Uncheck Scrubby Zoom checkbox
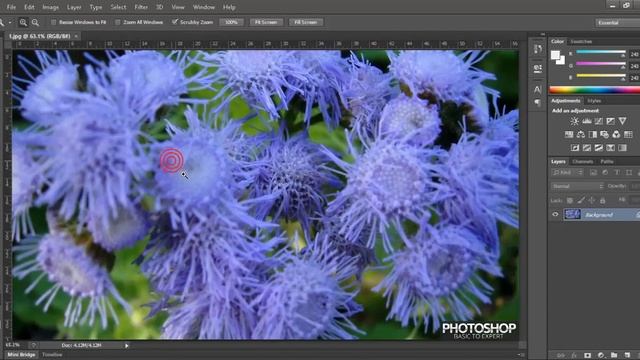Viewport: 640px width, 360px height. pyautogui.click(x=175, y=22)
